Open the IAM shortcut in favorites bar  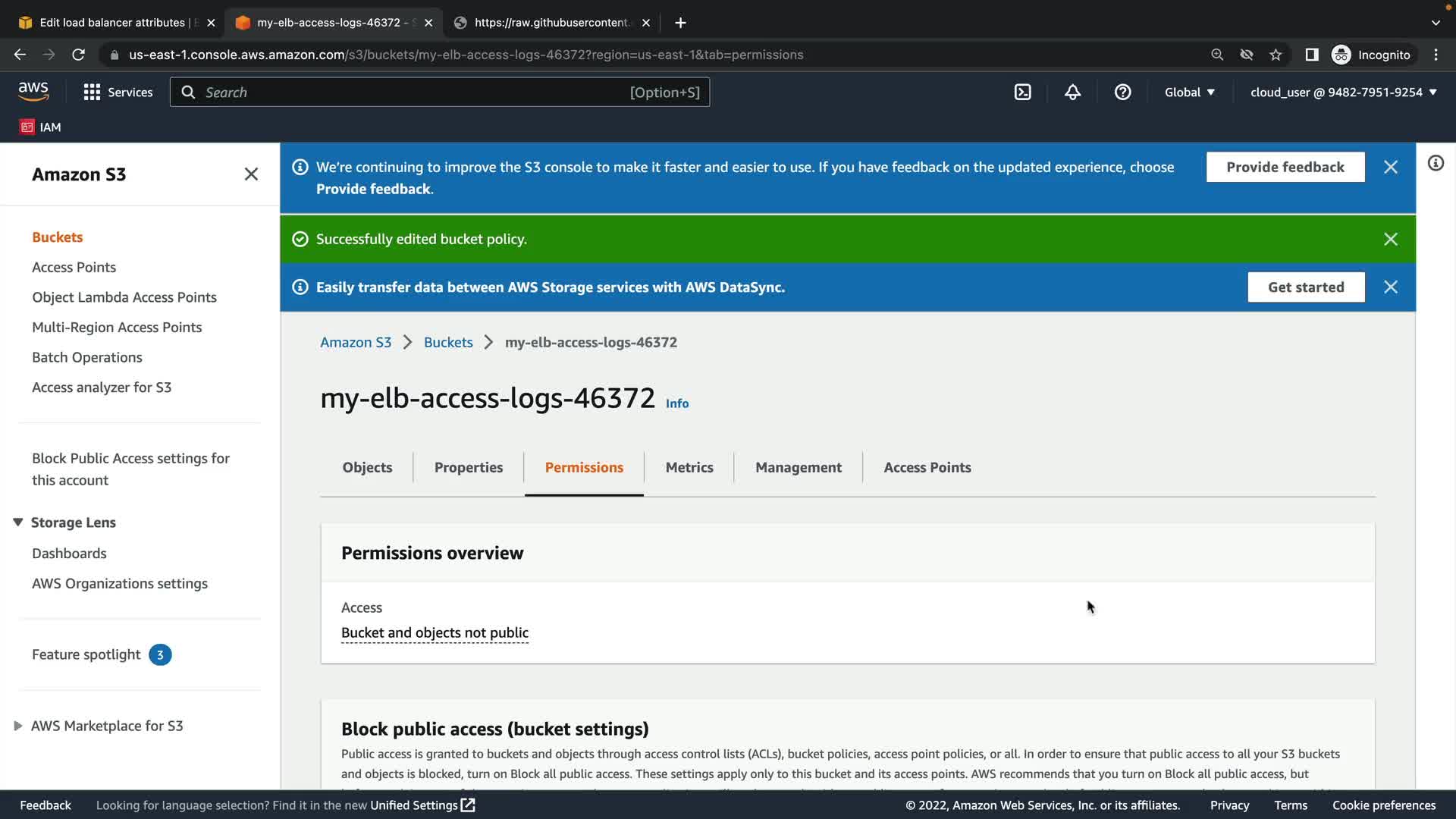(x=41, y=127)
